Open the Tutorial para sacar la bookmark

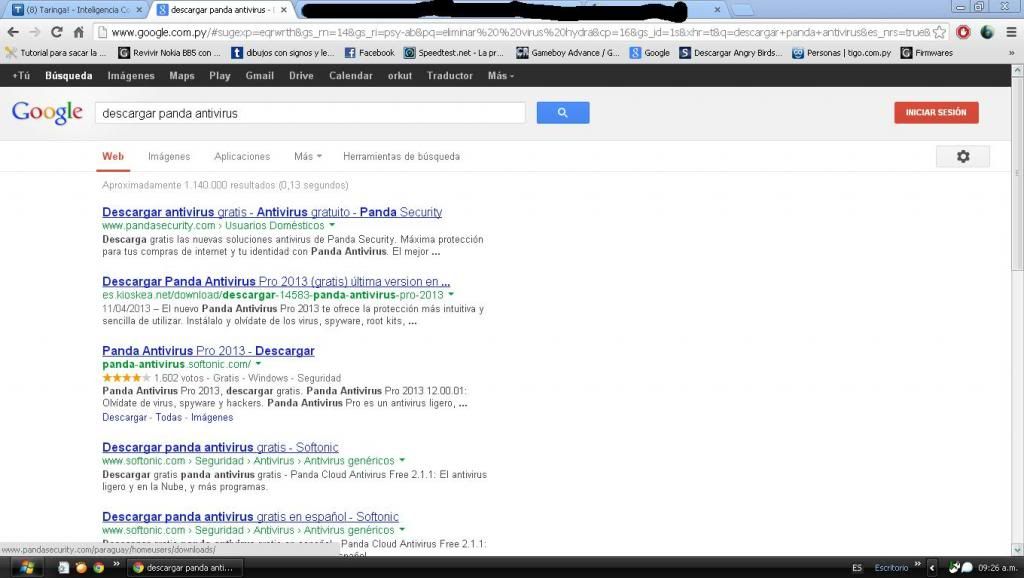(56, 53)
